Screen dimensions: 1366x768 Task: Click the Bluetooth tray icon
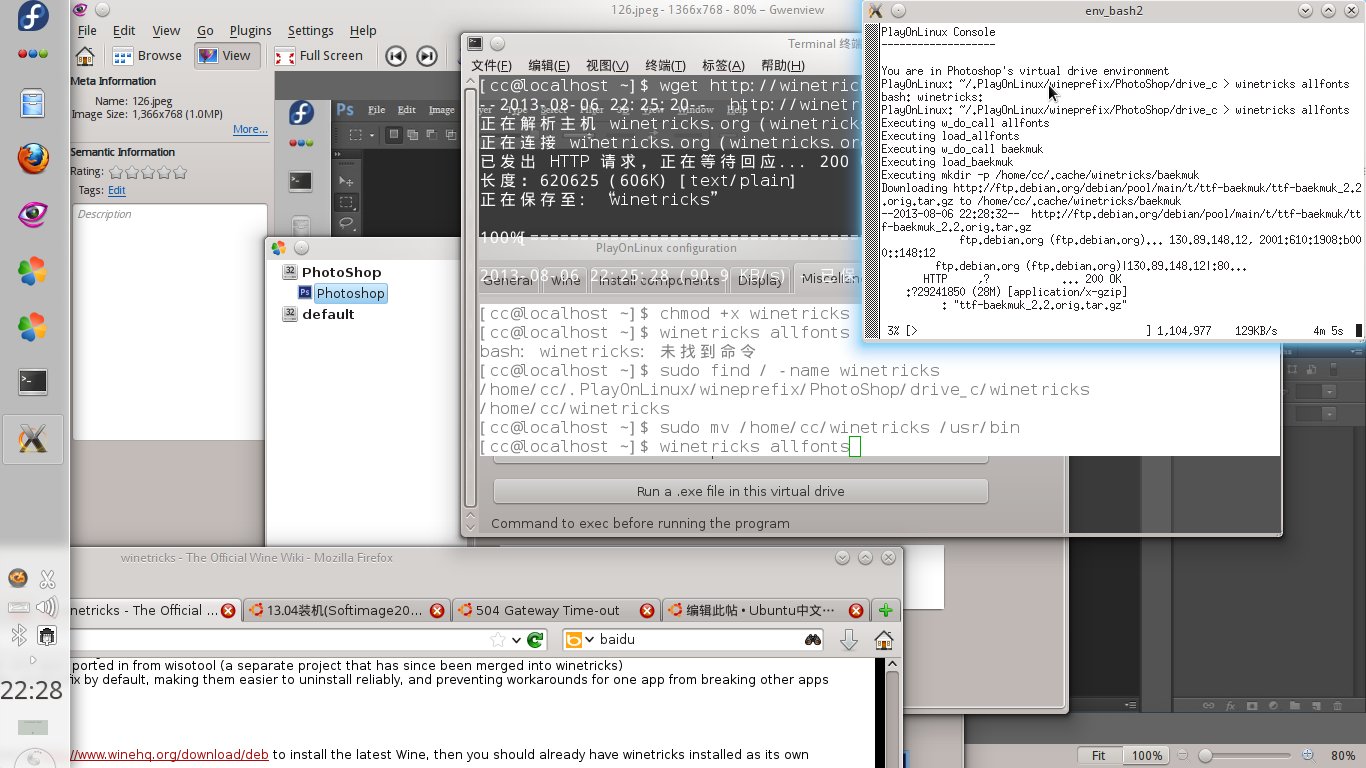click(18, 635)
